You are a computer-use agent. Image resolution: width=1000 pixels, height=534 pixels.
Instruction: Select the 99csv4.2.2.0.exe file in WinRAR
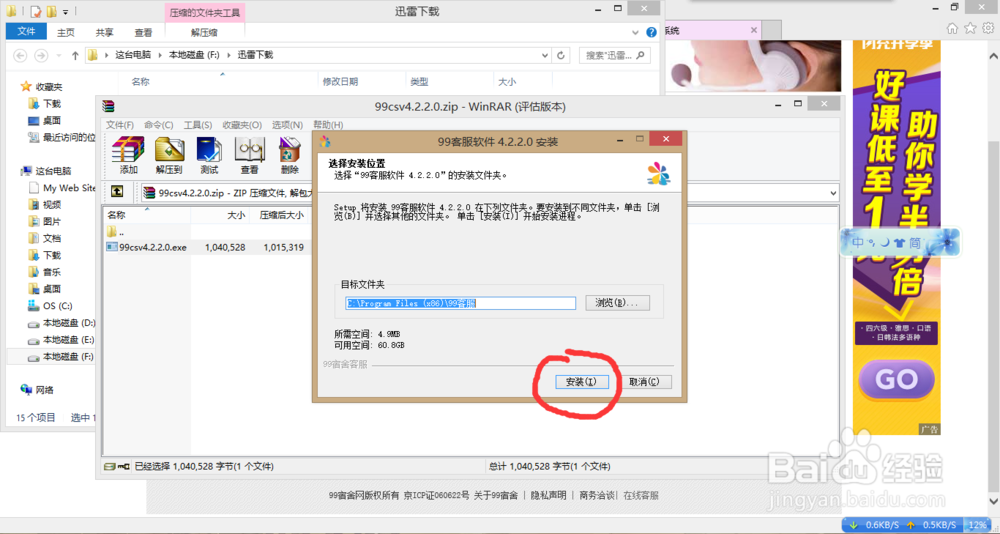click(x=147, y=247)
